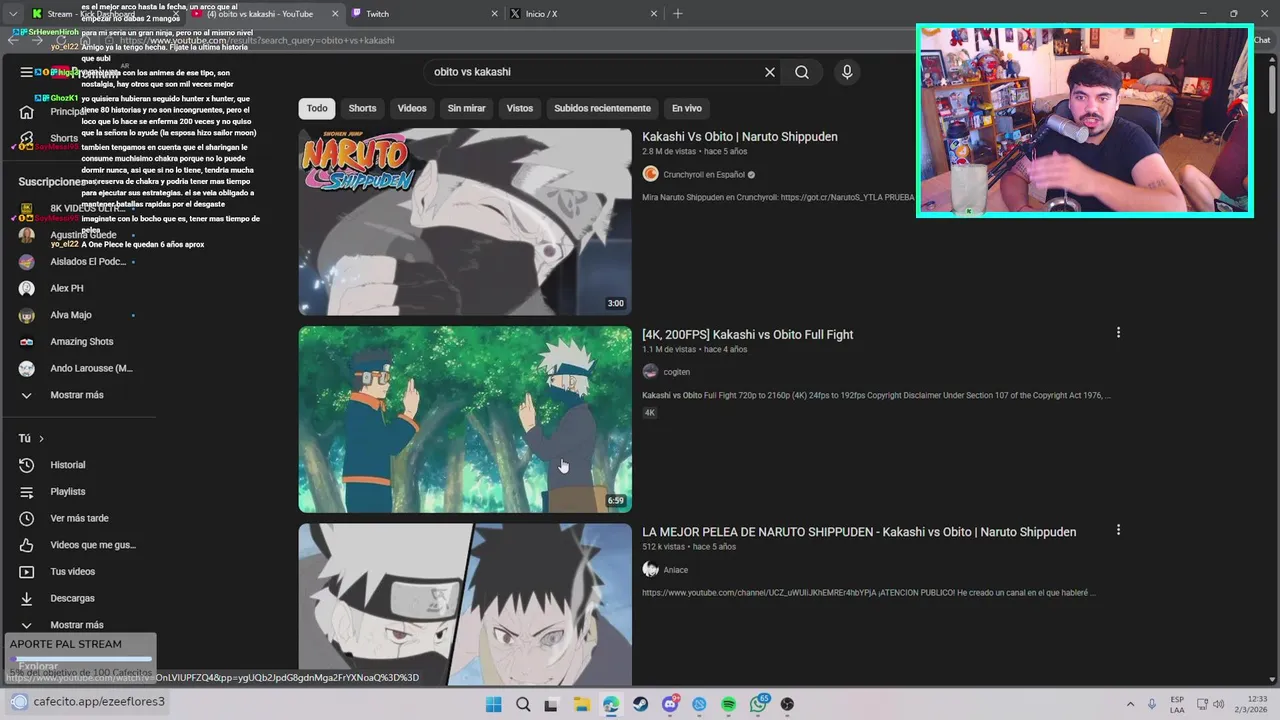Screen dimensions: 1280x720
Task: Open the Aniace channel avatar
Action: click(650, 570)
